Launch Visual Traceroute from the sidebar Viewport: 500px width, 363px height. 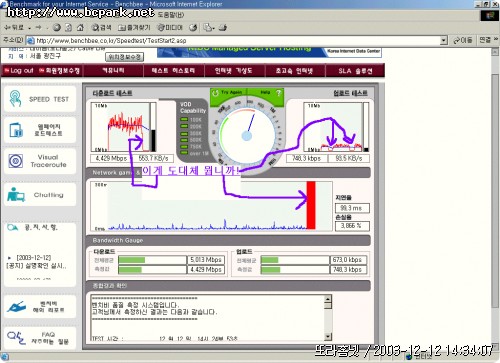point(40,161)
